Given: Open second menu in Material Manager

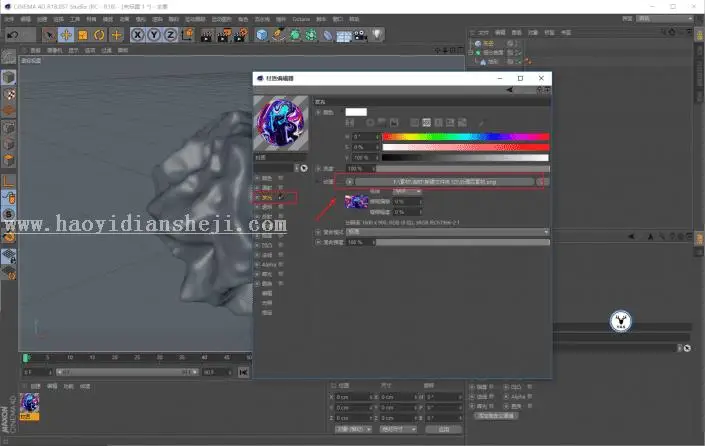Looking at the screenshot, I should 52,386.
